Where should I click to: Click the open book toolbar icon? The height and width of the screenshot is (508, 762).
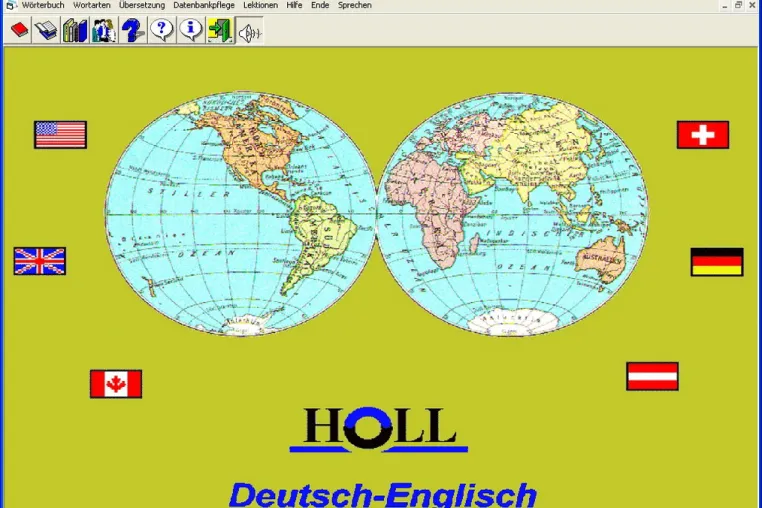click(x=47, y=30)
